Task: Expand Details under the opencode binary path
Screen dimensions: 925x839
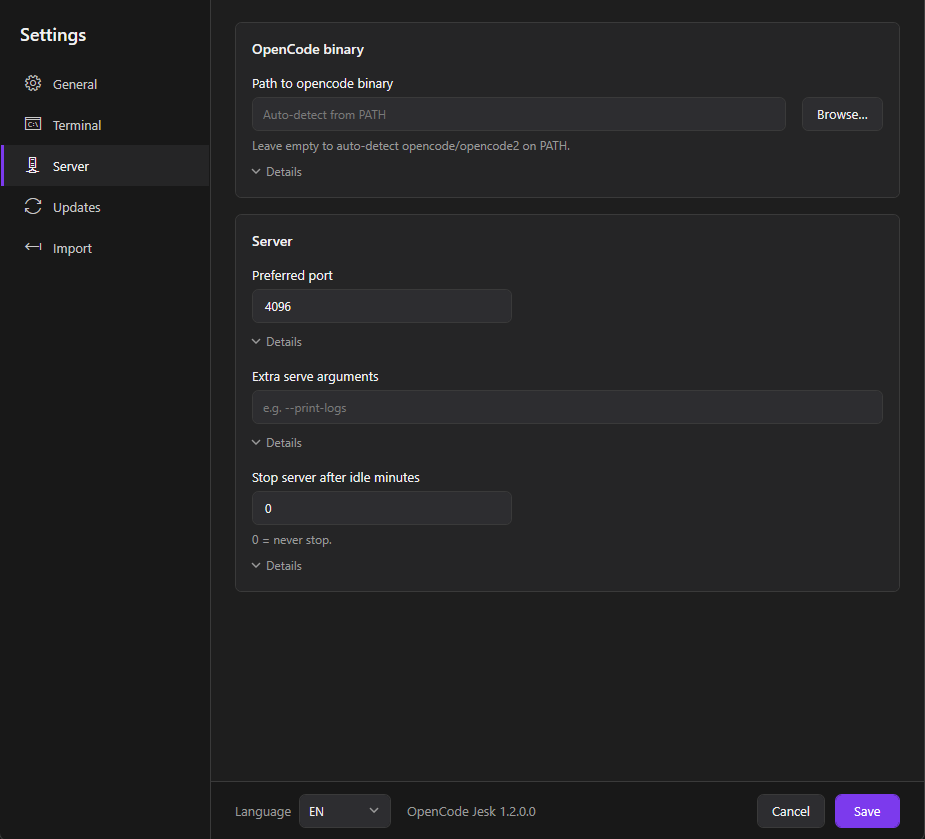Action: (x=277, y=172)
